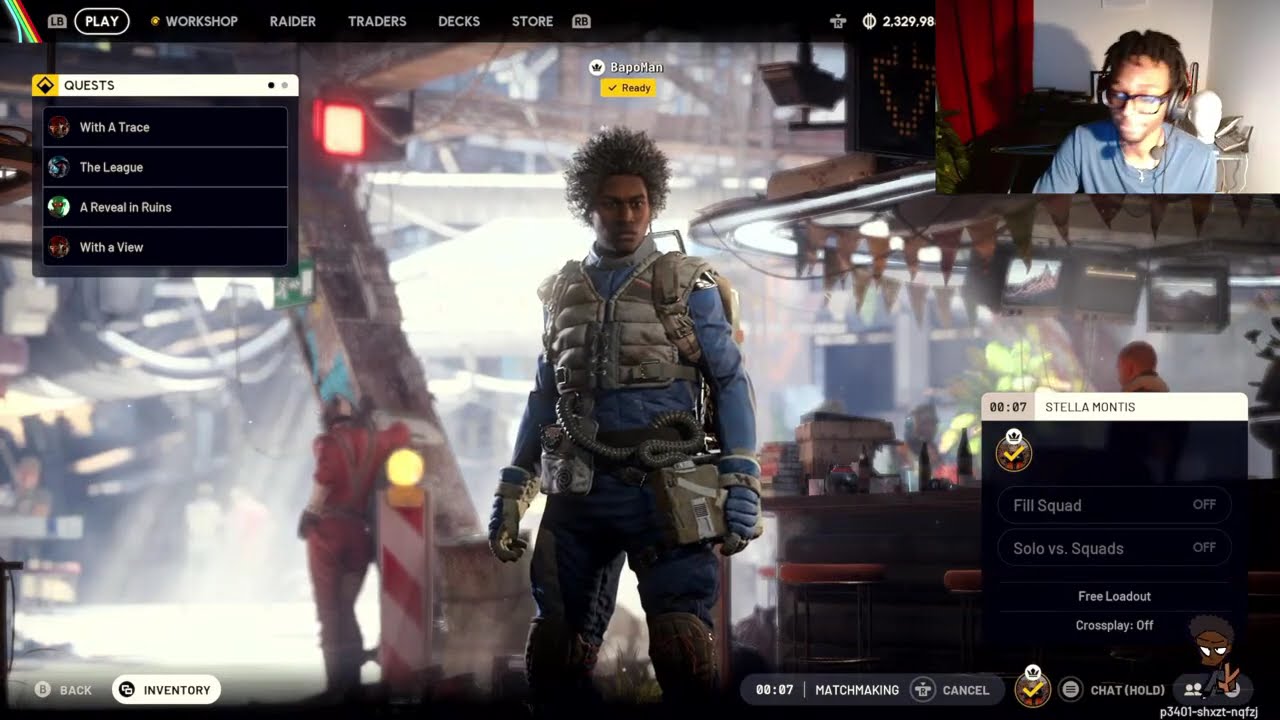Image resolution: width=1280 pixels, height=720 pixels.
Task: Click the yellow Ready status badge
Action: 628,88
